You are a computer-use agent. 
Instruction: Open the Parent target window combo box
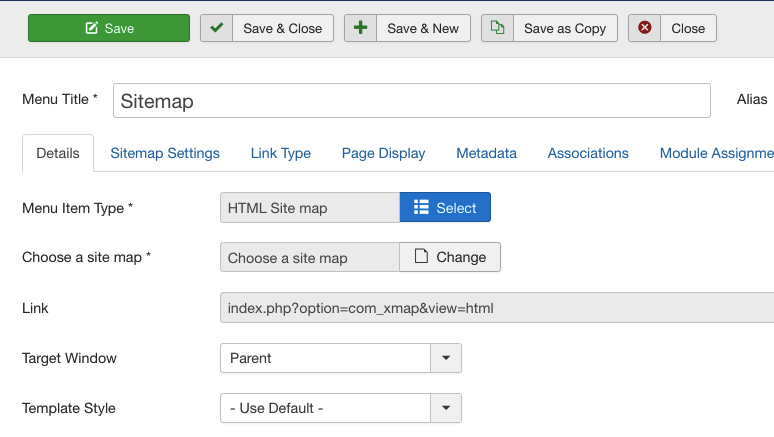click(x=325, y=358)
